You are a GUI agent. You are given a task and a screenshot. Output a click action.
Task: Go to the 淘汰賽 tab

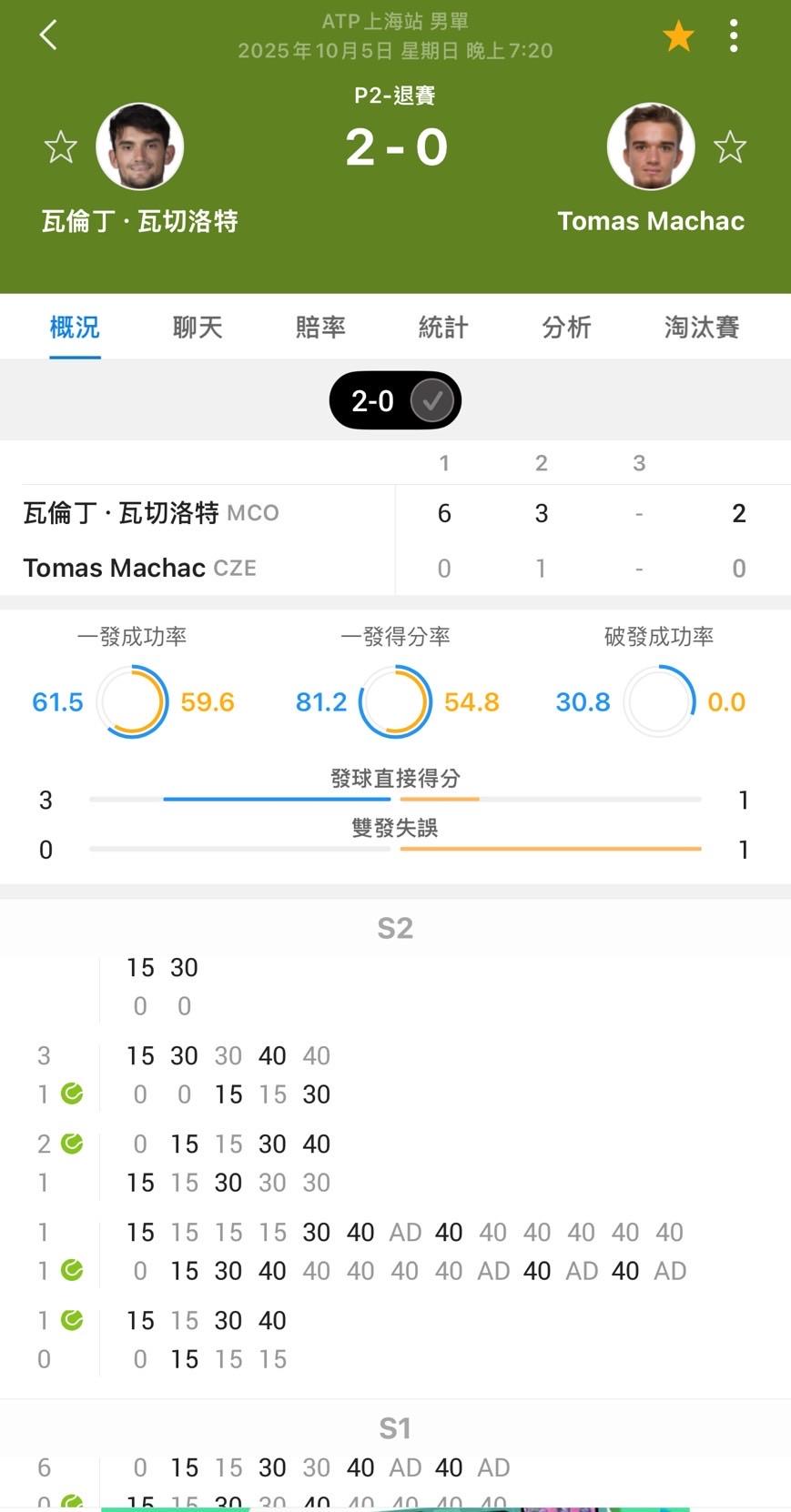[x=701, y=328]
